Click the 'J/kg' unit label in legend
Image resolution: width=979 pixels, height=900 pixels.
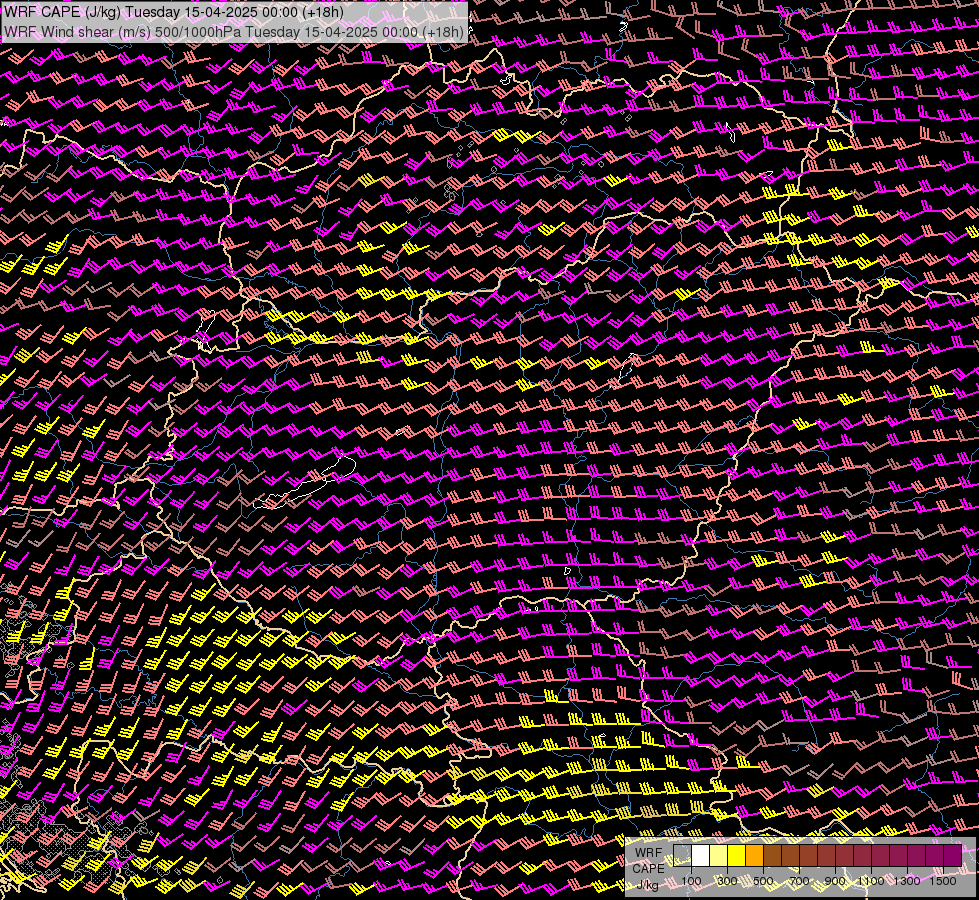pos(647,885)
